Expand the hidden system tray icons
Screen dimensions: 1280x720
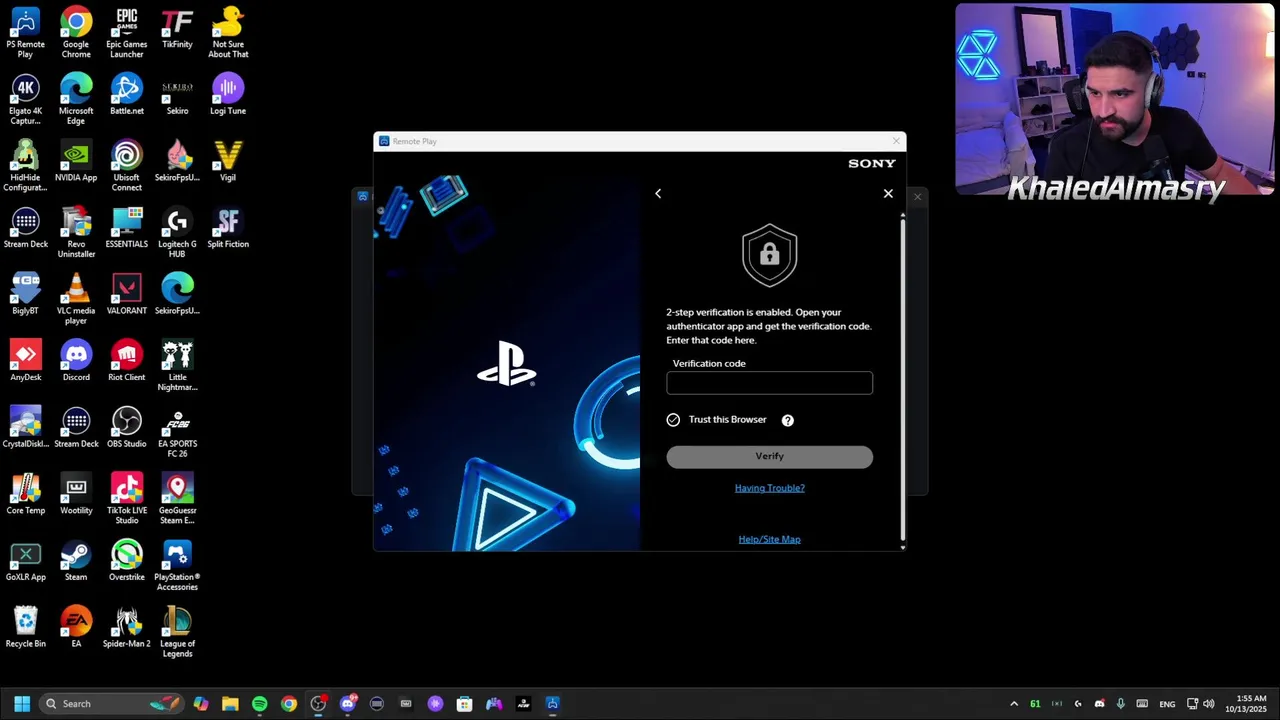click(x=1014, y=704)
